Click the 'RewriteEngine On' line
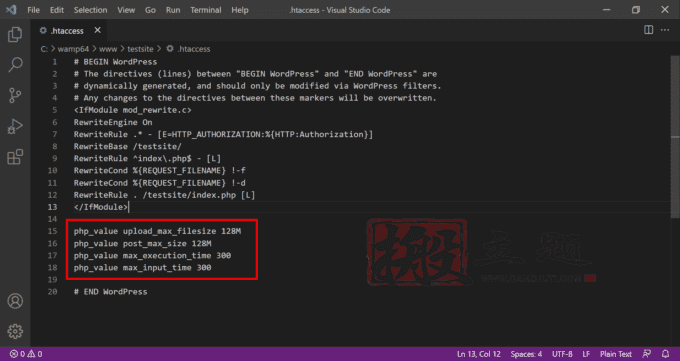This screenshot has width=680, height=361. (113, 122)
